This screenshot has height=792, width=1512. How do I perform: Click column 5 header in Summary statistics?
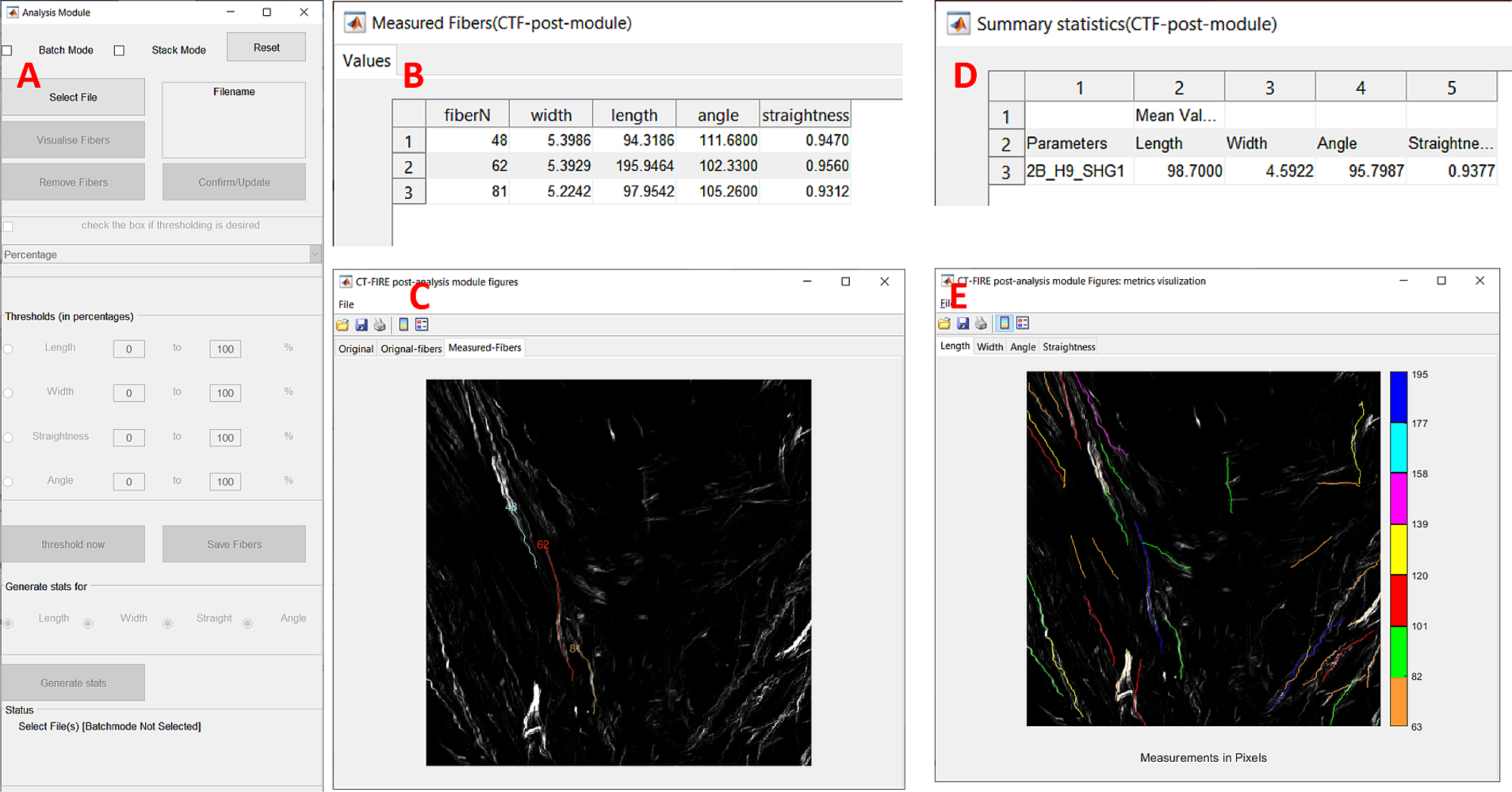(1452, 88)
